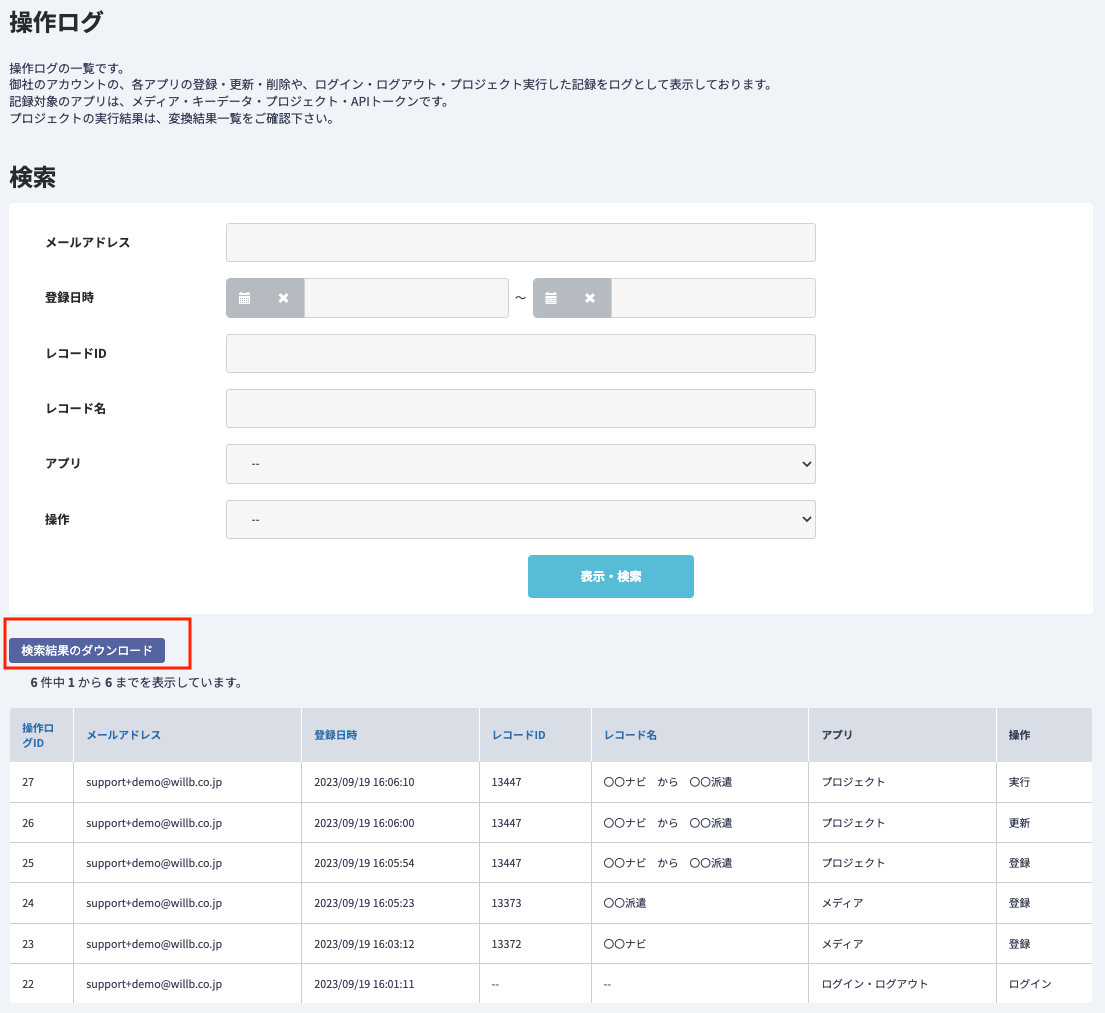
Task: Select 登録 operation cell in row 23
Action: click(x=1044, y=944)
